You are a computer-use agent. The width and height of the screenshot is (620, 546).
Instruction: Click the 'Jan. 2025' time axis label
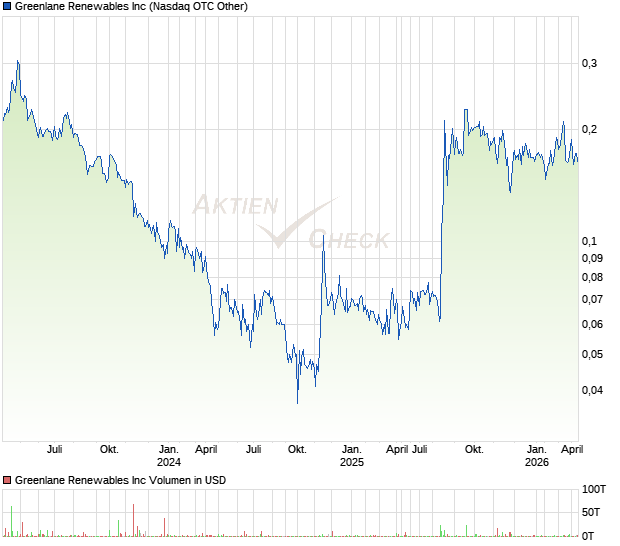(x=352, y=456)
